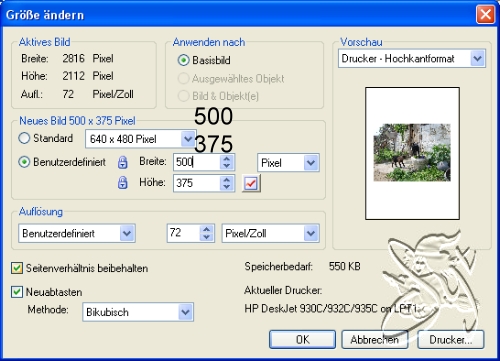Screen dimensions: 500x361
Task: Click the lock icon beside Höhe
Action: pos(123,183)
